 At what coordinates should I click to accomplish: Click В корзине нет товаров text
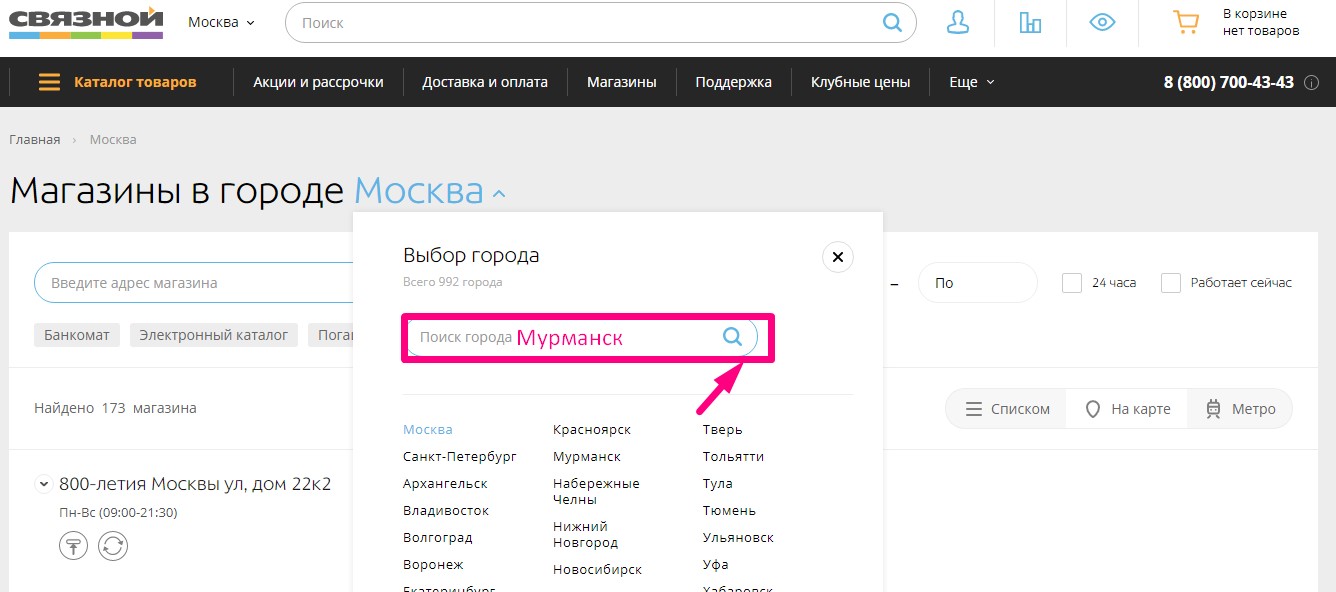tap(1261, 22)
